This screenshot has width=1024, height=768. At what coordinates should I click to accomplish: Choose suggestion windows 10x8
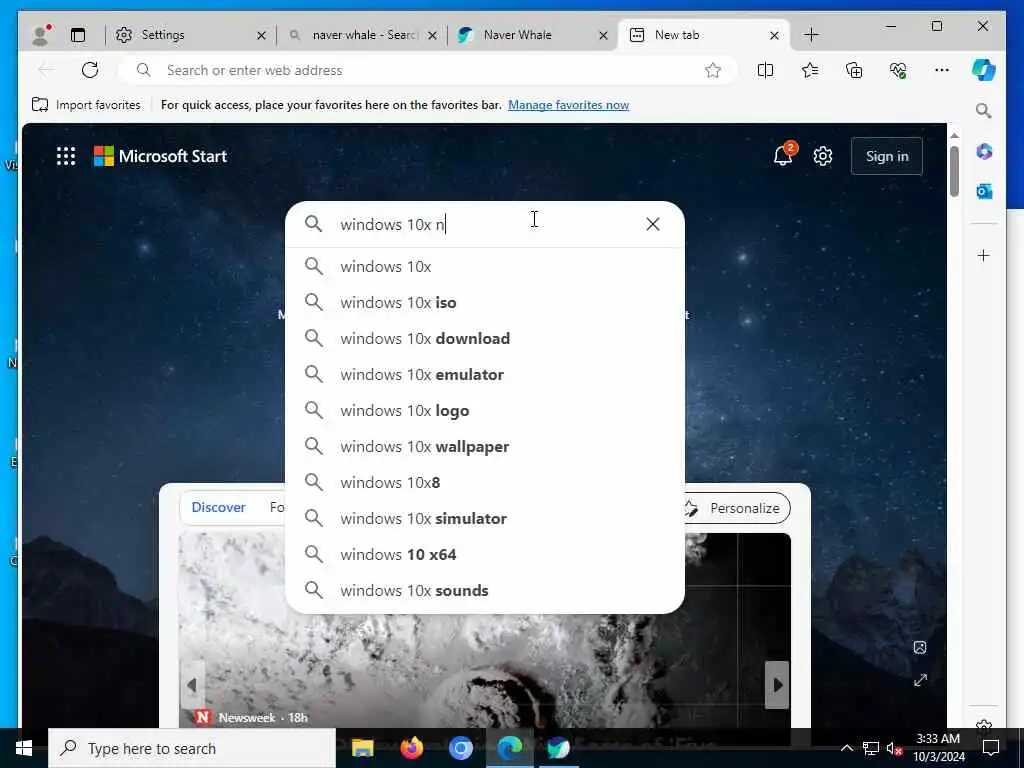click(485, 482)
